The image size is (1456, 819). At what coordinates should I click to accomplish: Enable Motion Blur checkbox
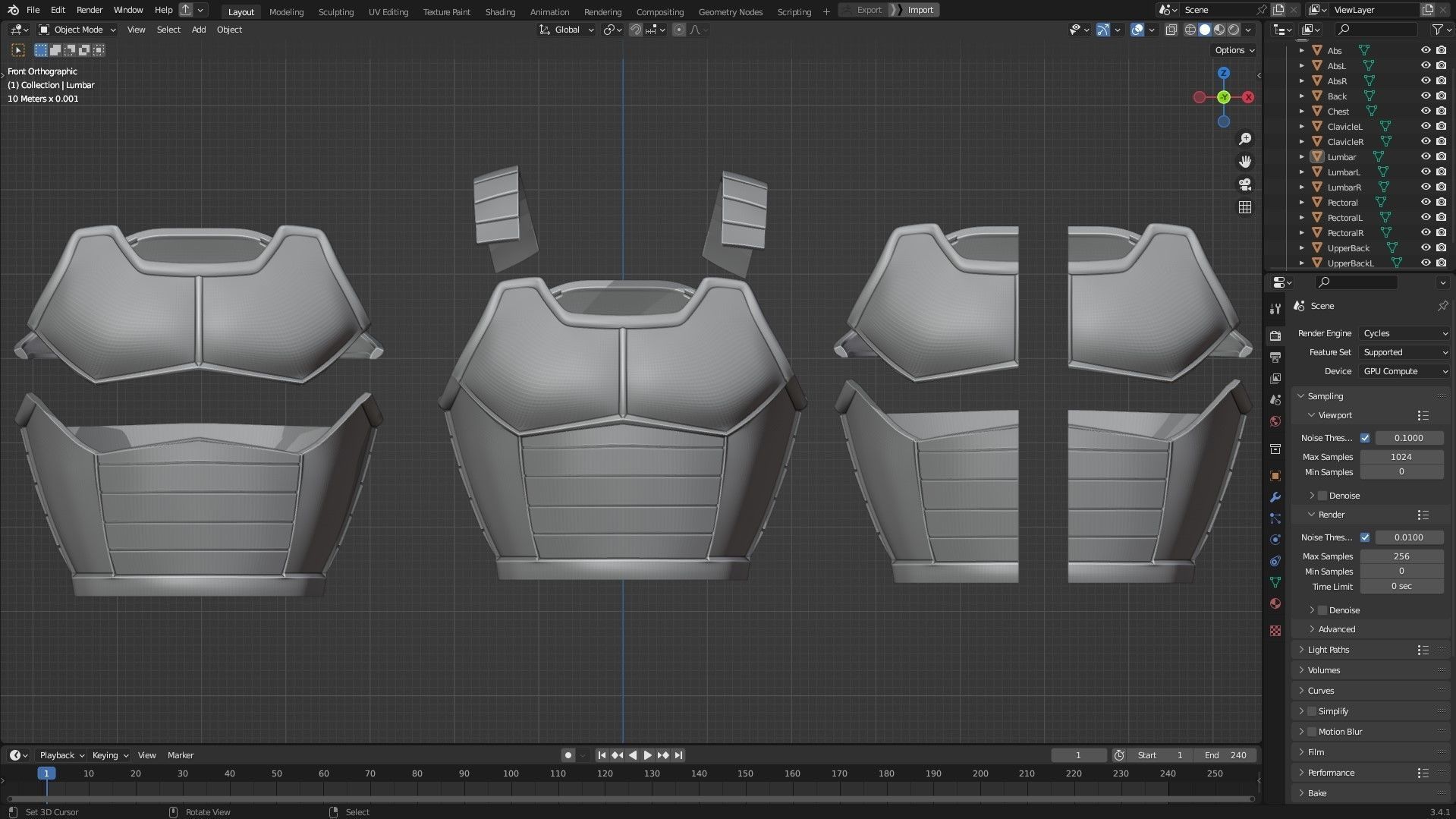1312,732
